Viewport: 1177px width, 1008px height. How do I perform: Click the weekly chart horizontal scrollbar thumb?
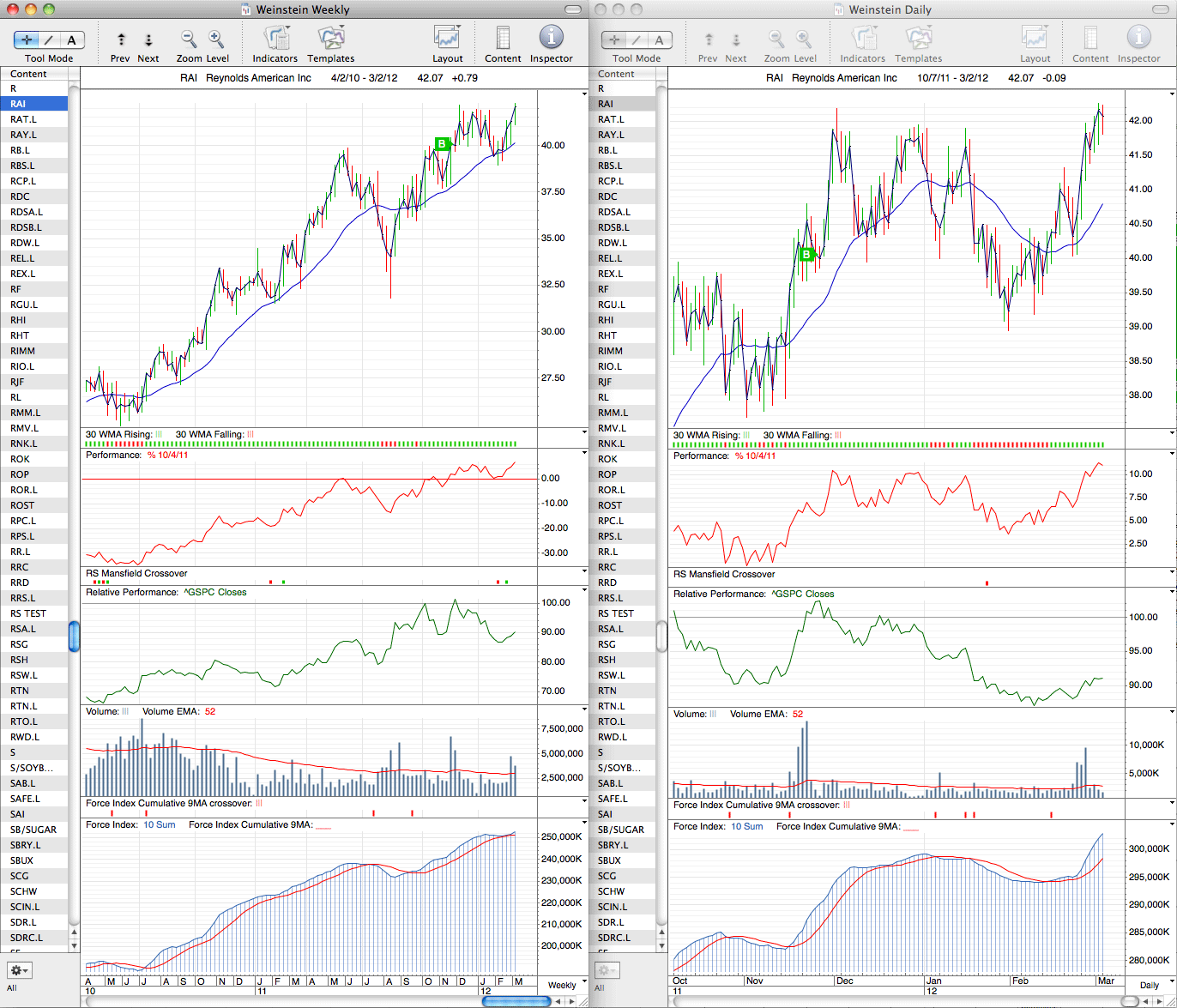coord(516,1001)
